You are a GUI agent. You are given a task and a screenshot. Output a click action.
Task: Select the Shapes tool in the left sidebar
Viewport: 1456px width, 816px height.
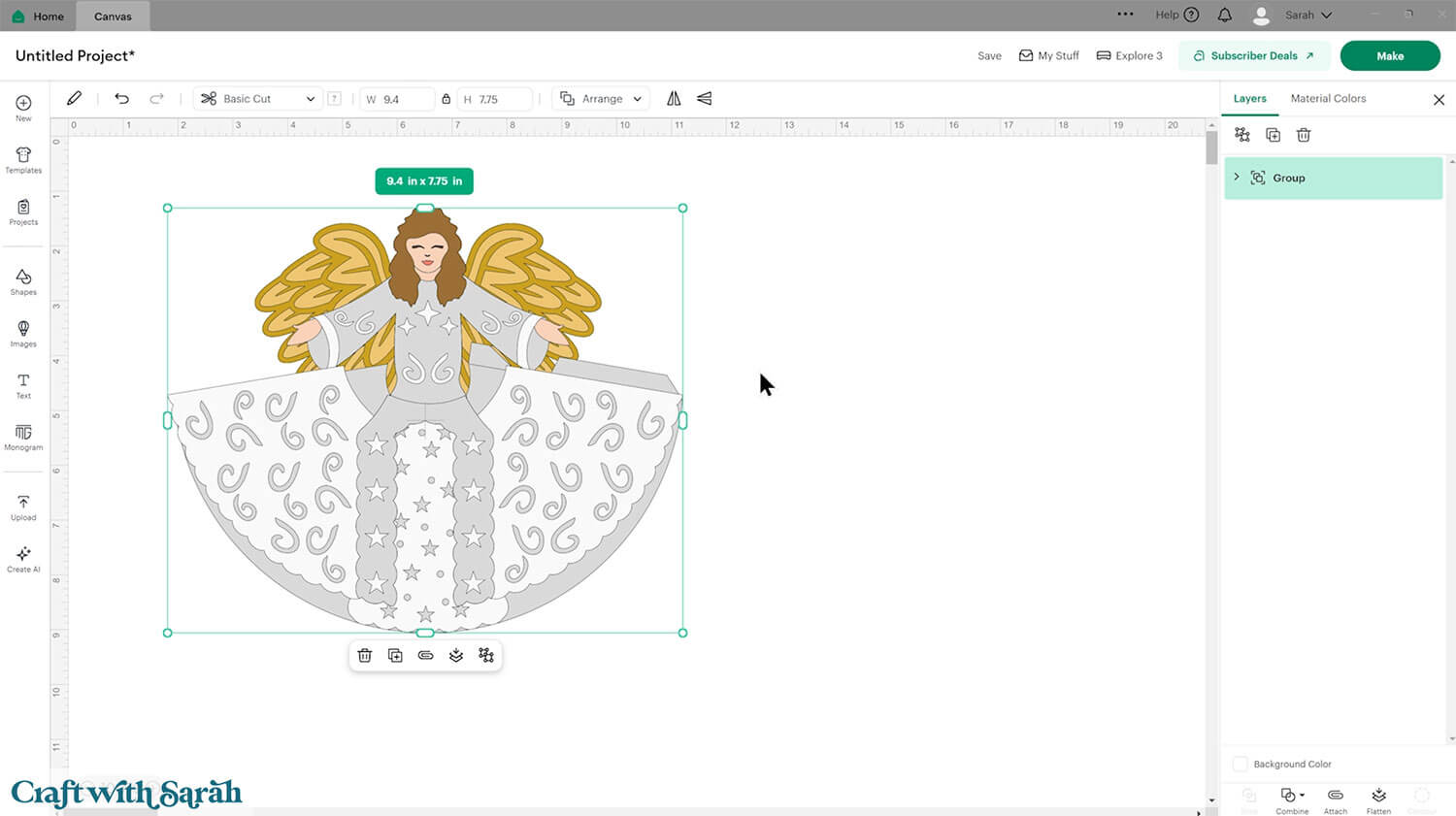tap(22, 281)
